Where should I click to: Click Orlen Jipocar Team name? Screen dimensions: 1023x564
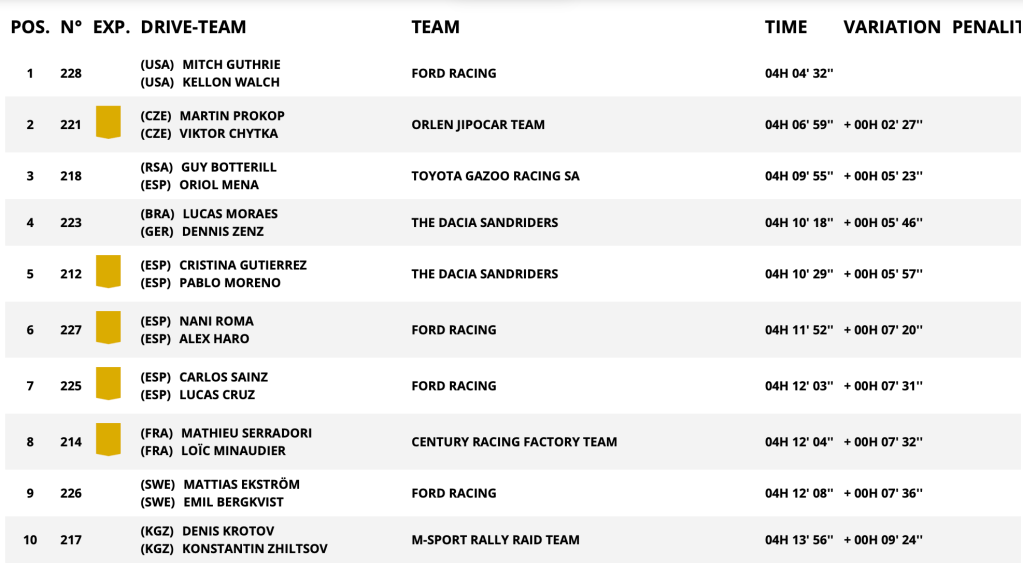click(478, 125)
